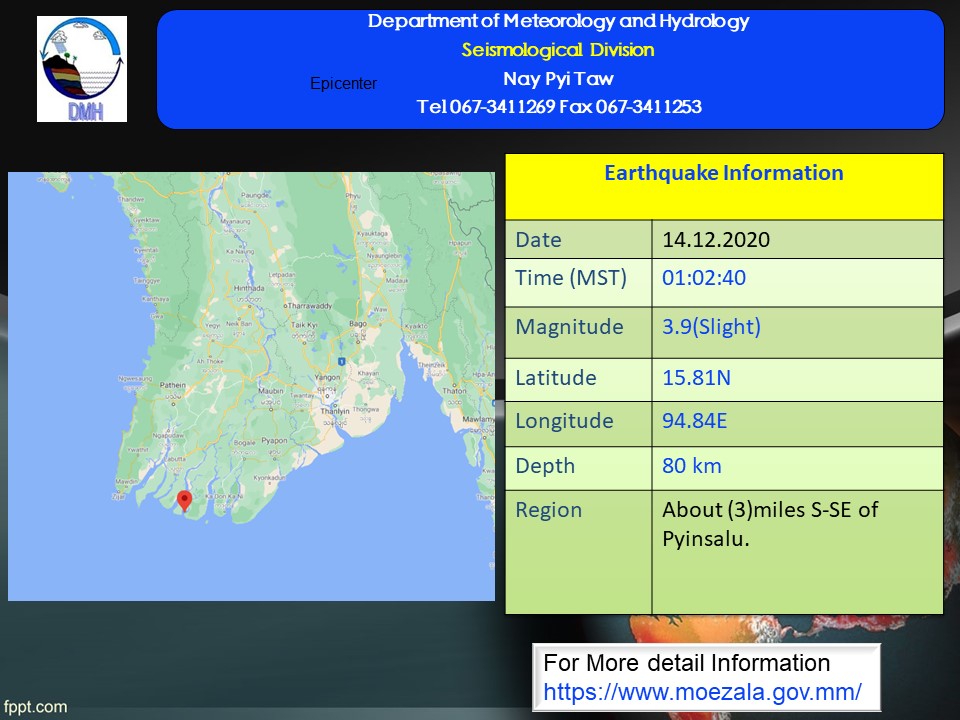Click the Seismological Division title text
960x720 pixels.
pyautogui.click(x=557, y=50)
